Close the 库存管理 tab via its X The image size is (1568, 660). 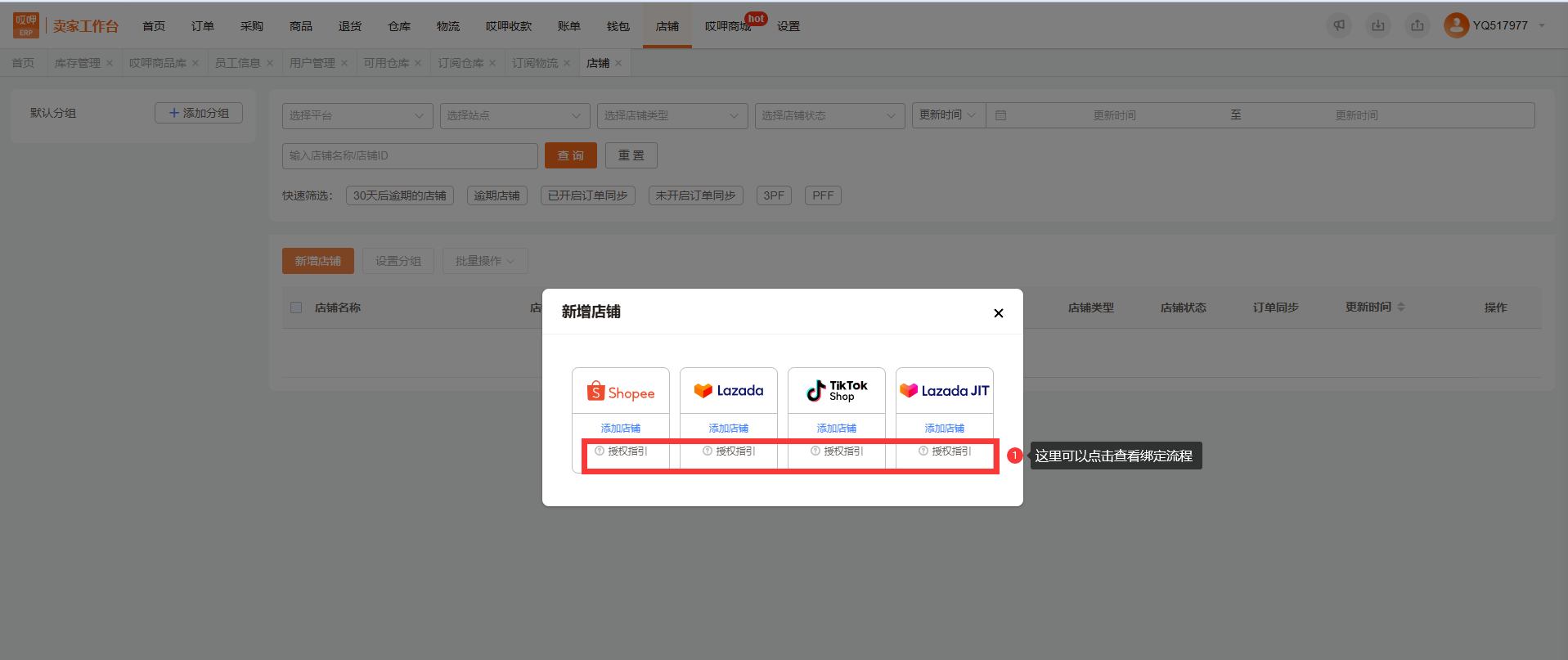(x=110, y=63)
